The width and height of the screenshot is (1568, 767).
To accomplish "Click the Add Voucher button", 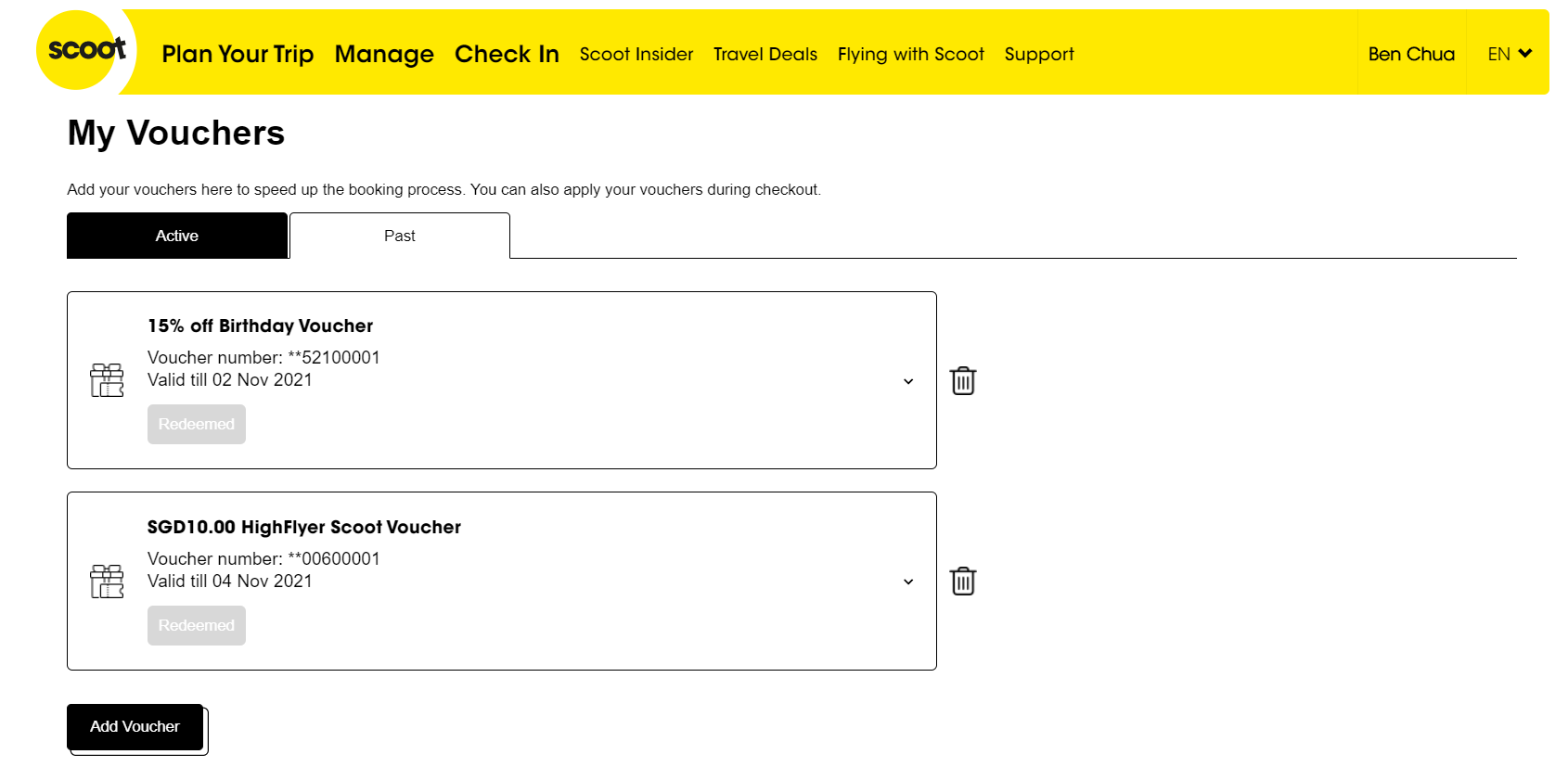I will (x=135, y=727).
